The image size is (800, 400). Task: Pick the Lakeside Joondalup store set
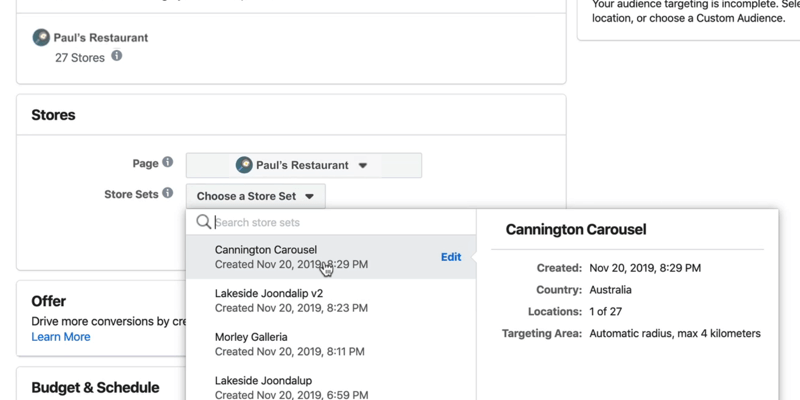[x=331, y=387]
